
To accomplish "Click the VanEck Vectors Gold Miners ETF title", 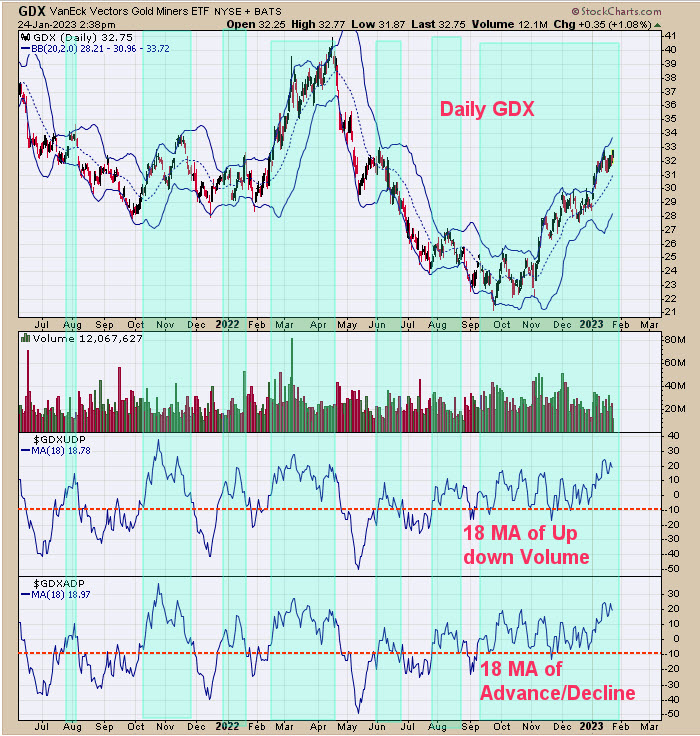I will pyautogui.click(x=130, y=11).
